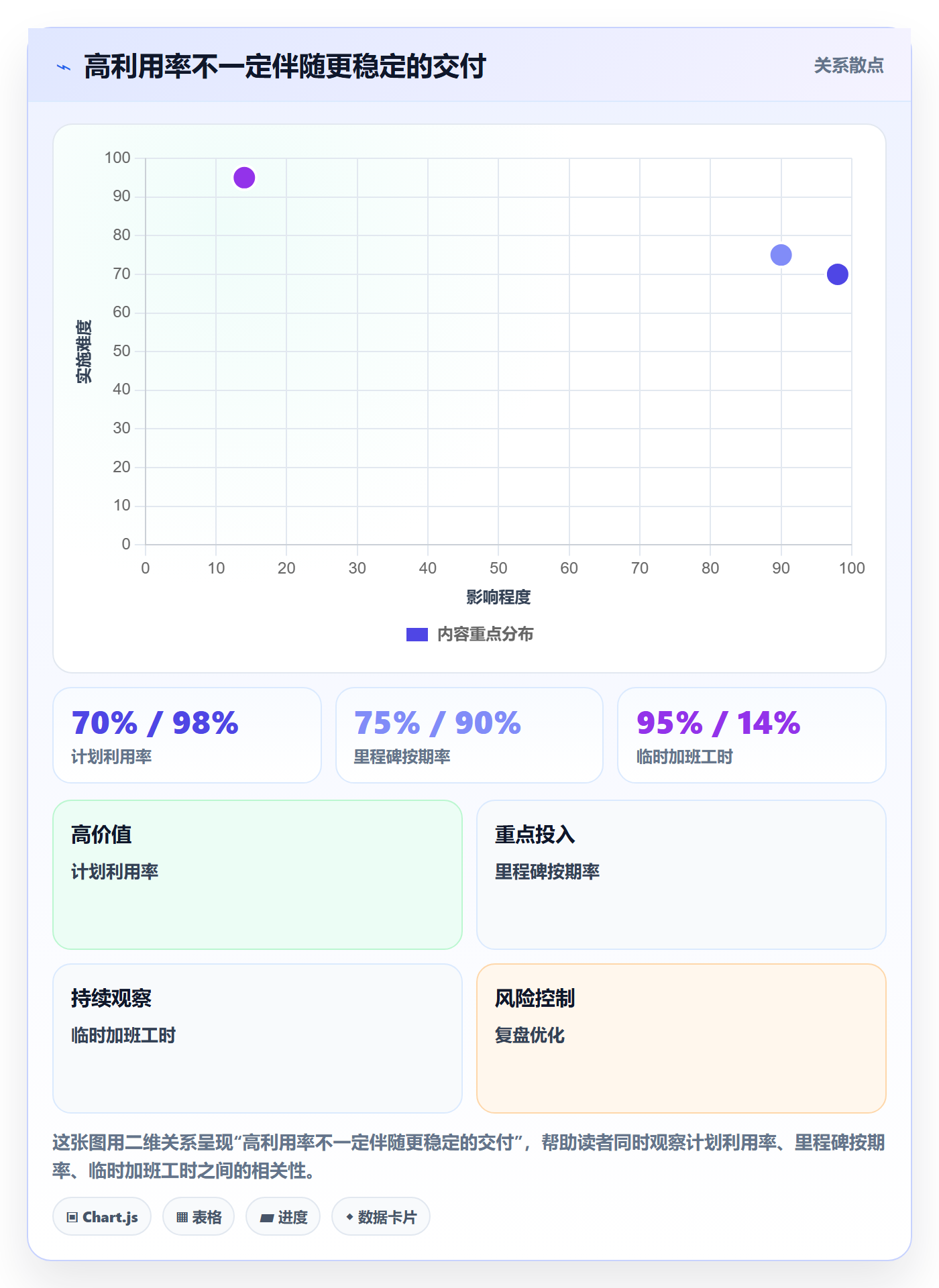Viewport: 939px width, 1288px height.
Task: Select the purple scatter point near the top left
Action: pos(244,178)
